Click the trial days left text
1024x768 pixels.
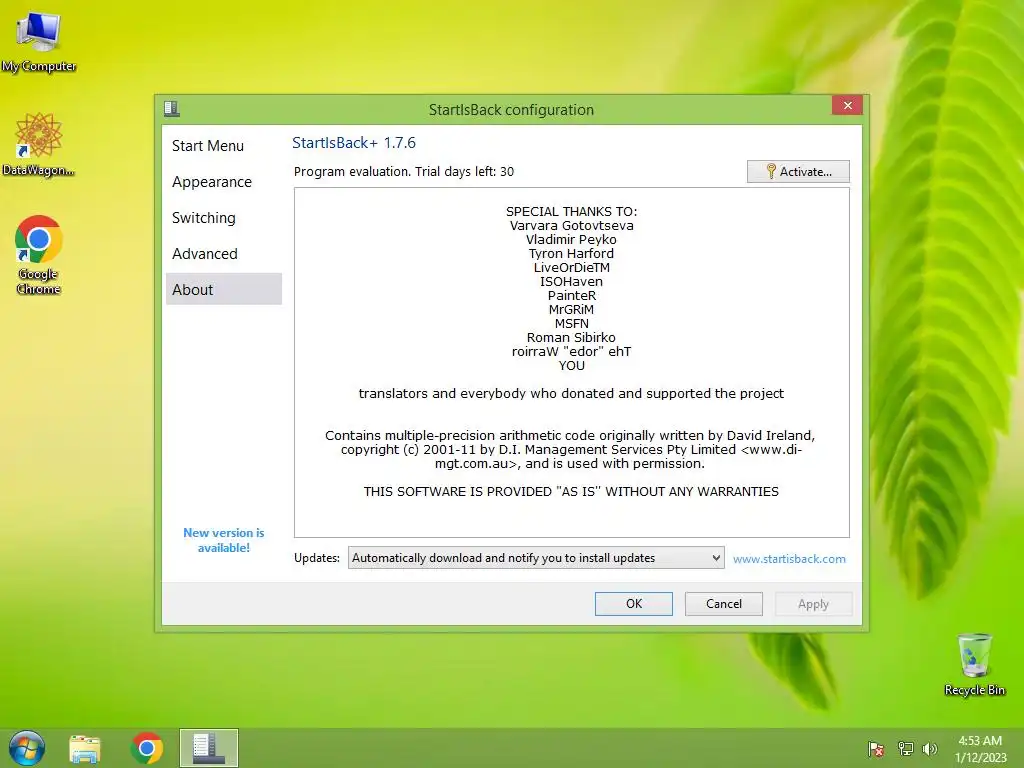point(404,171)
